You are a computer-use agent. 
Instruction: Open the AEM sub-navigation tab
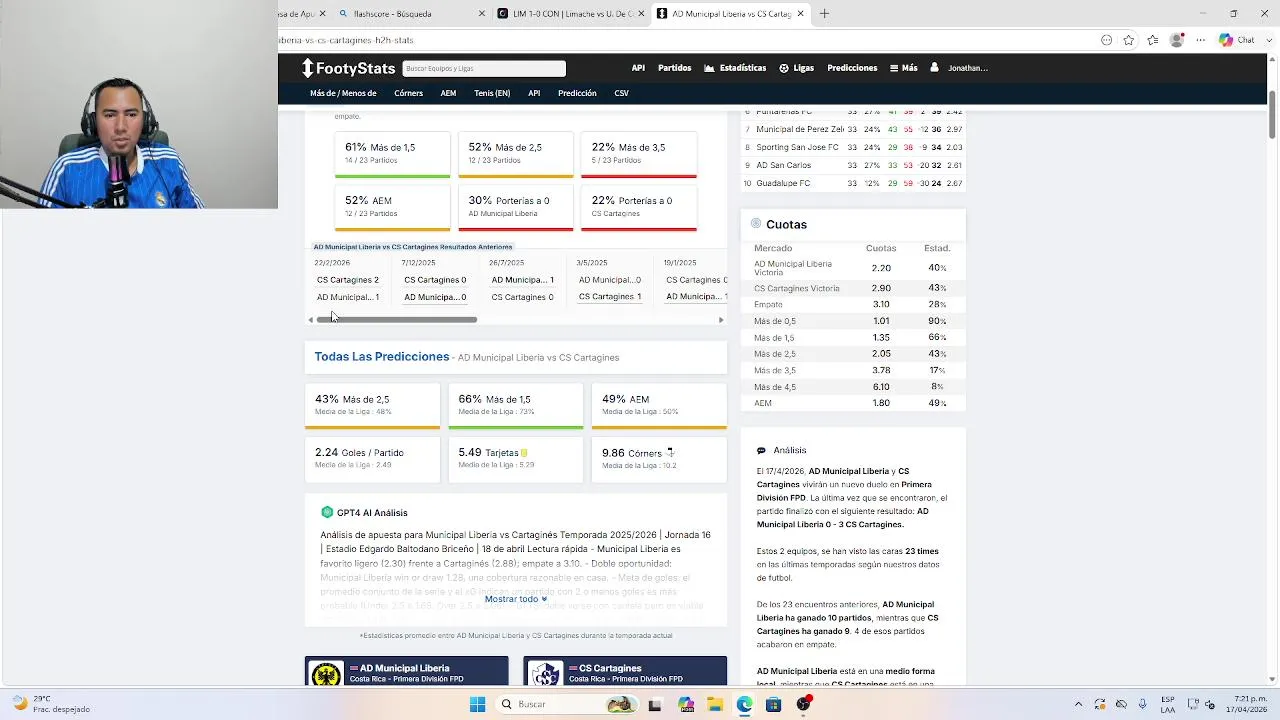pos(448,93)
